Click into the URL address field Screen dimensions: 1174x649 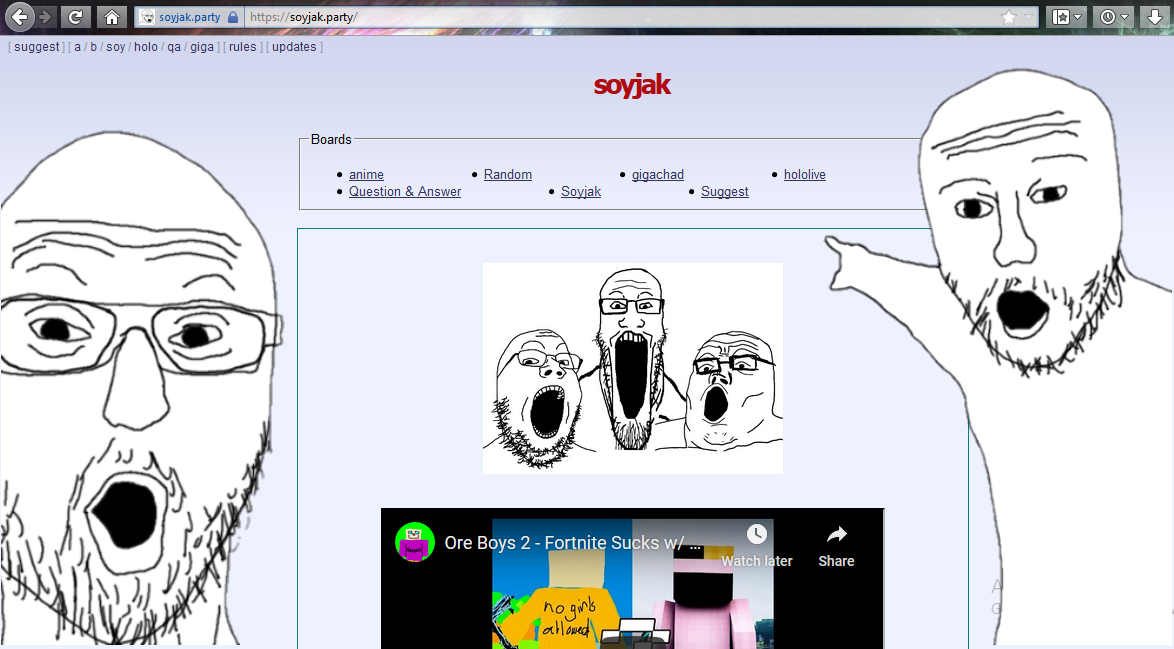point(620,17)
